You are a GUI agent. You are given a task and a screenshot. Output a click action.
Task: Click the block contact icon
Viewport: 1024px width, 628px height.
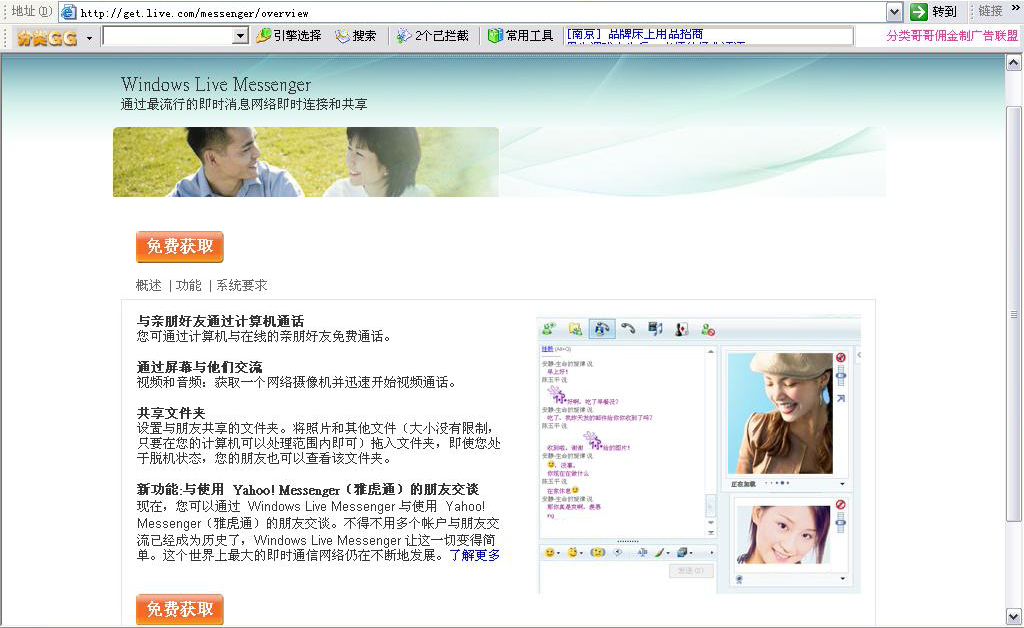[708, 330]
